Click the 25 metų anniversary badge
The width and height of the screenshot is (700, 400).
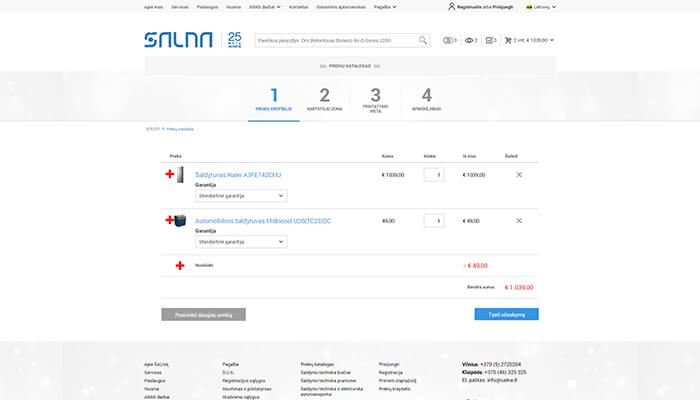point(234,40)
